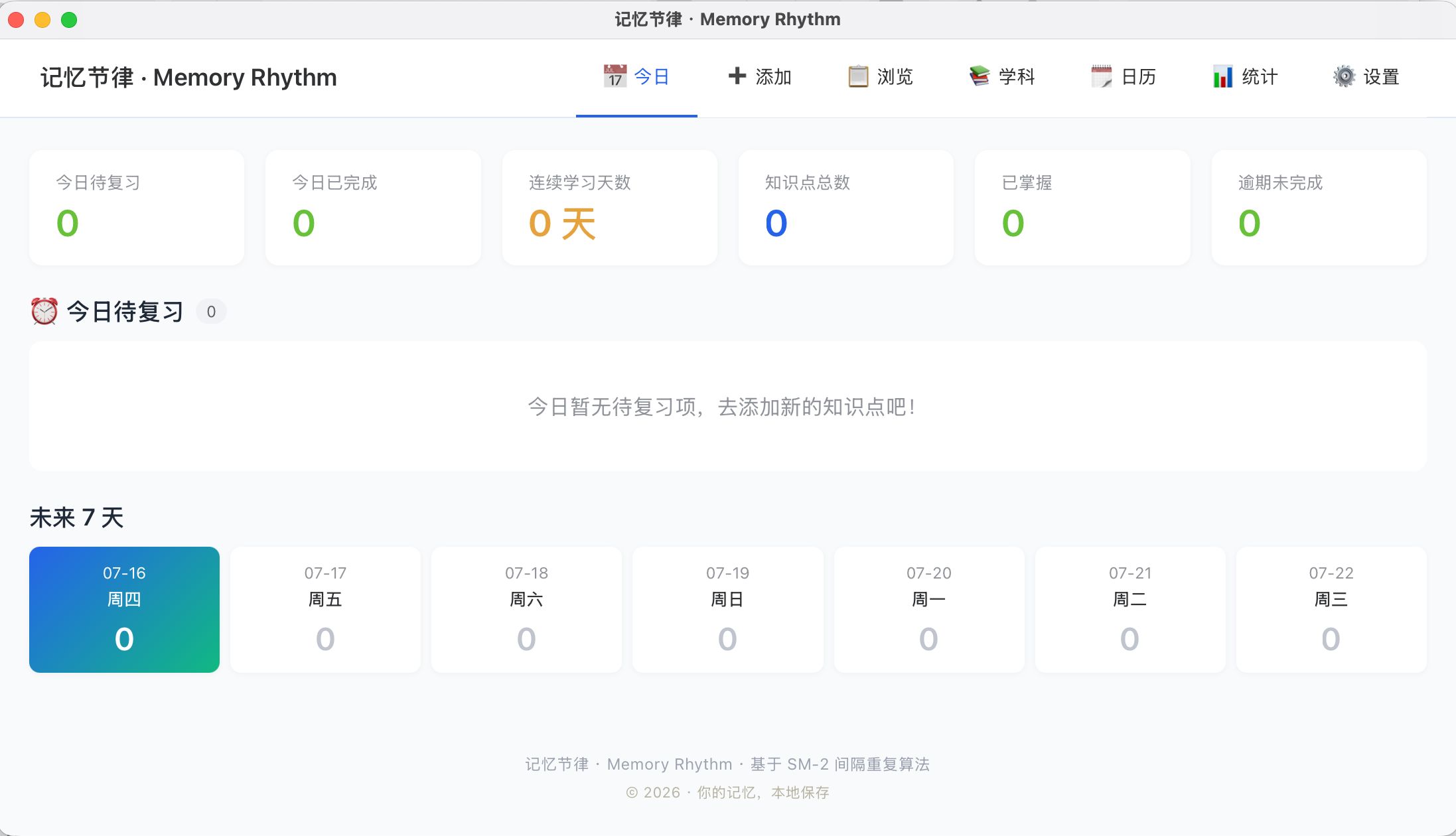The image size is (1456, 836).
Task: Click the app title 记忆节律 · Memory Rhythm in header
Action: point(188,78)
